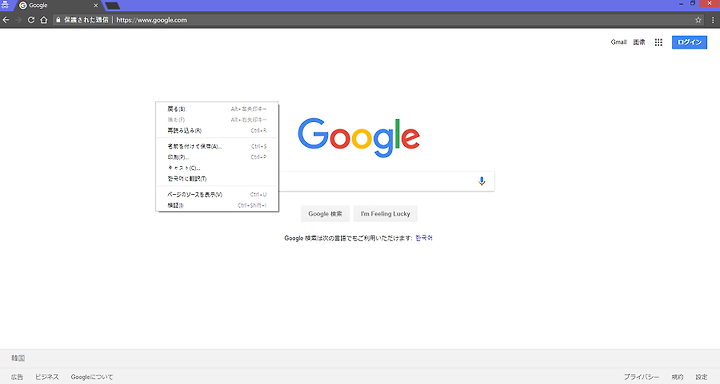720x384 pixels.
Task: Choose 検証(I) inspect menu entry
Action: coord(217,205)
